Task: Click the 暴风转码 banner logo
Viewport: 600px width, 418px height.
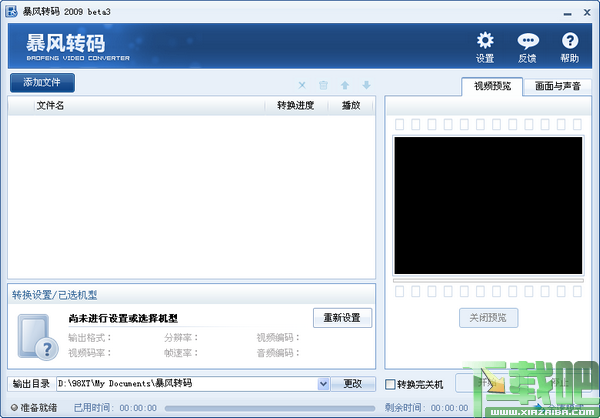Action: (78, 47)
